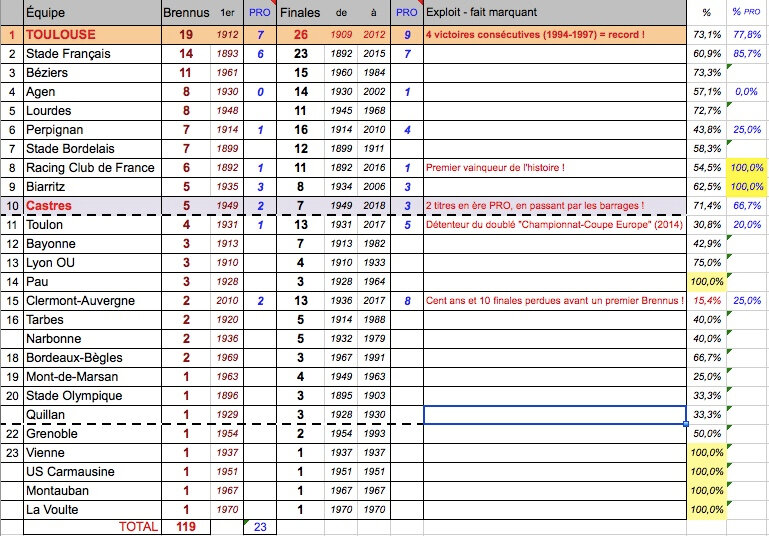Select the Vienne team cell
The image size is (769, 536).
tap(92, 453)
